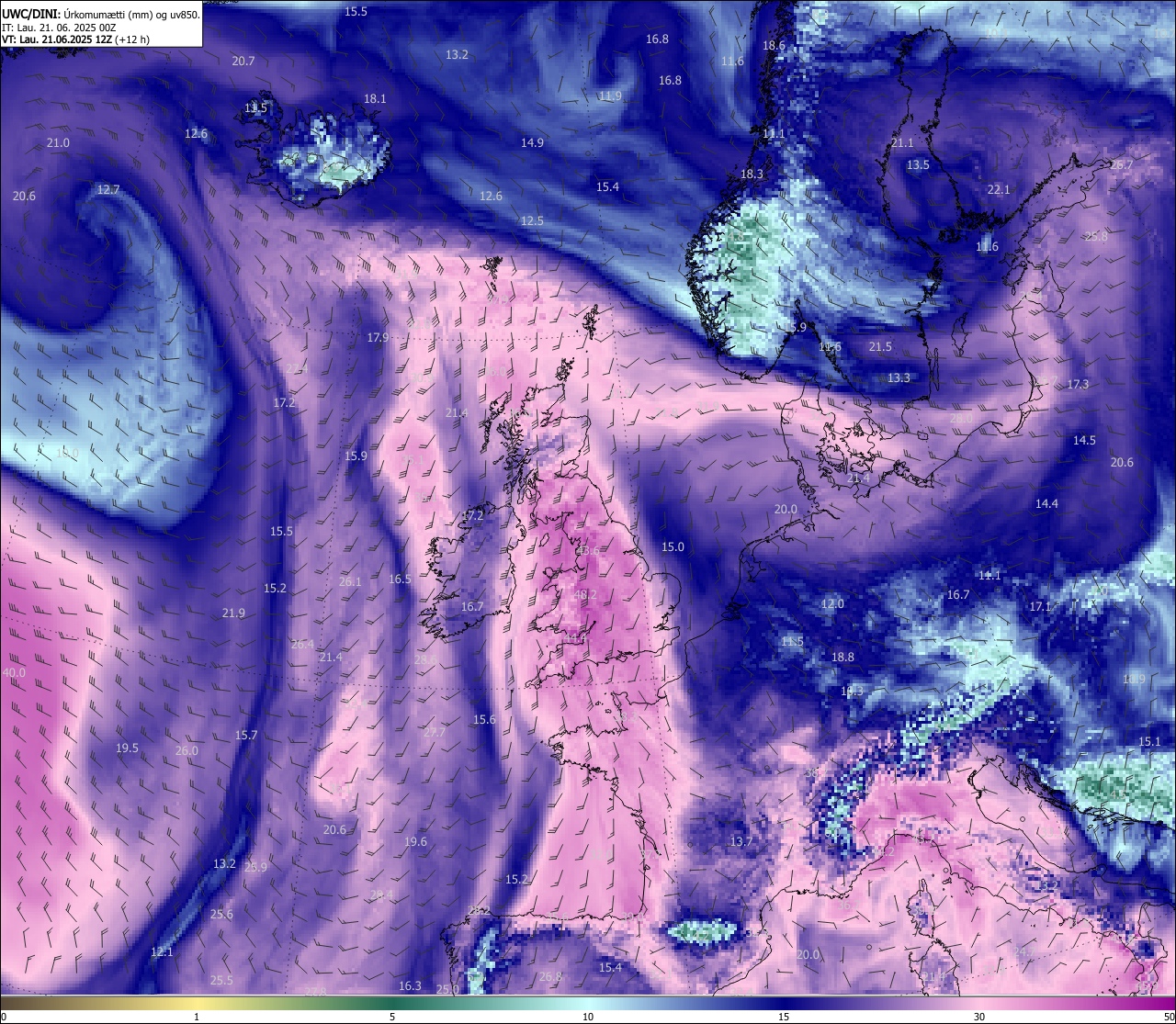This screenshot has width=1176, height=1024.
Task: Click the 26.0 value in the lower left
Action: pos(187,750)
